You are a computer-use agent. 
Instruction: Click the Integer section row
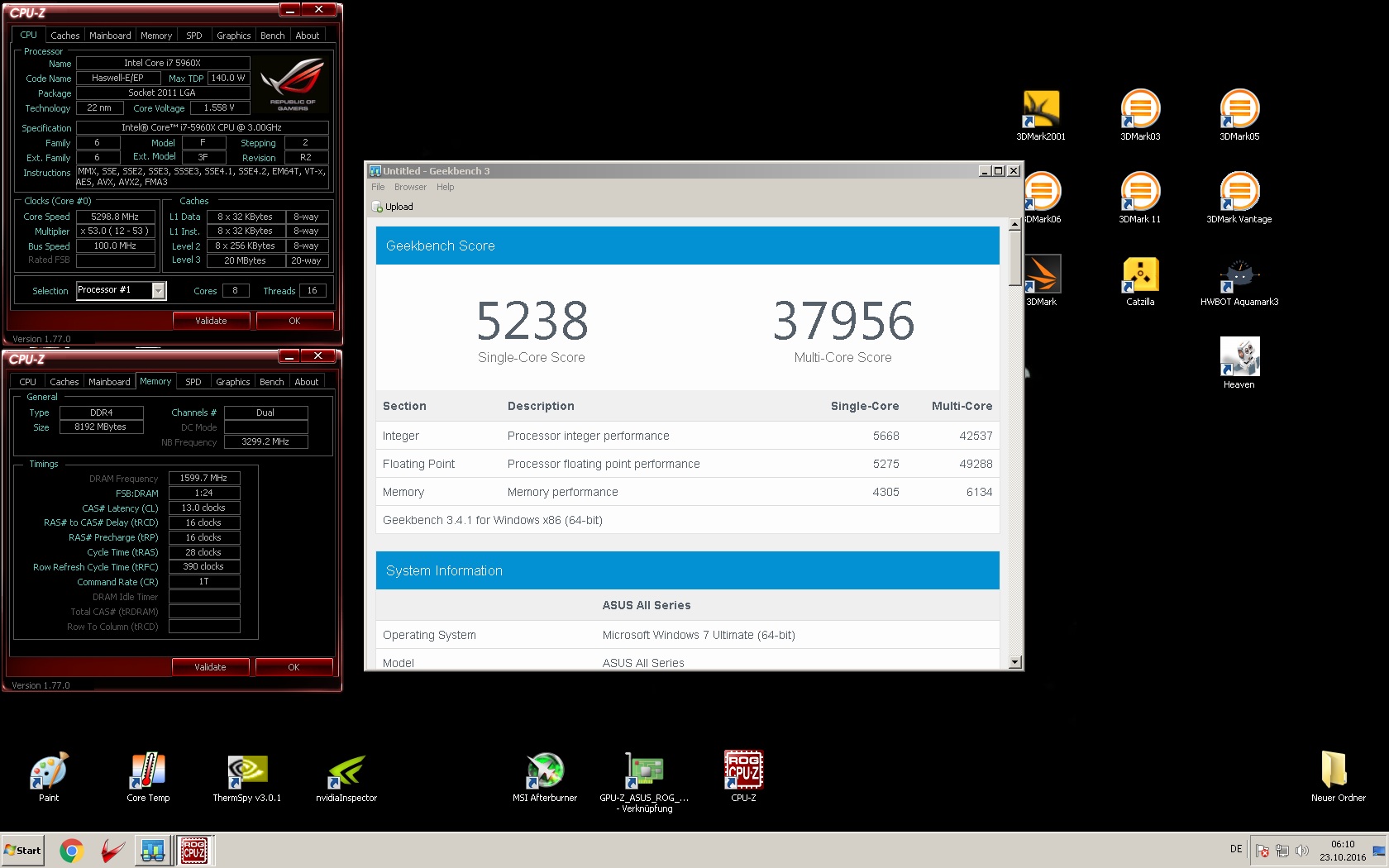pos(688,436)
